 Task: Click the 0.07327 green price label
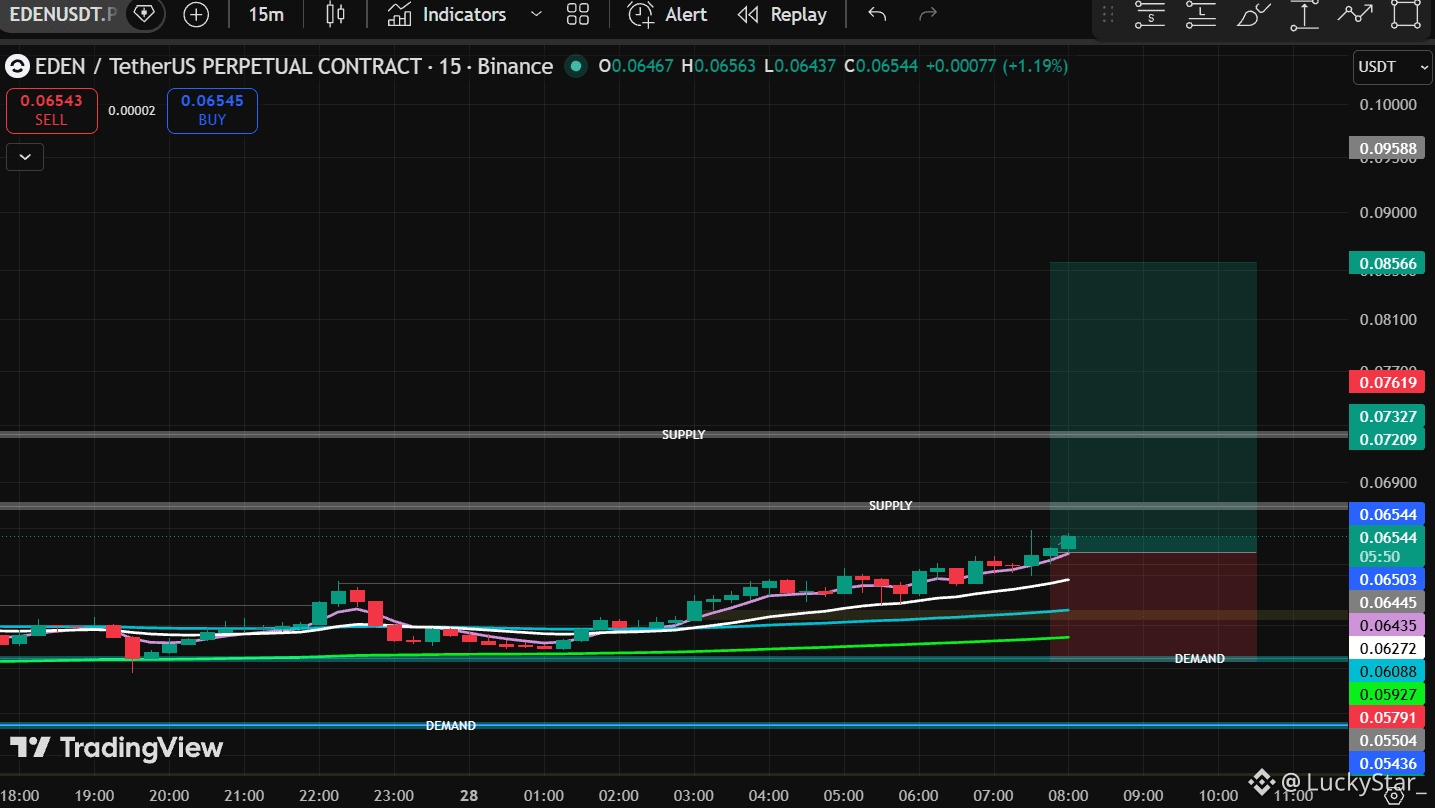tap(1386, 417)
